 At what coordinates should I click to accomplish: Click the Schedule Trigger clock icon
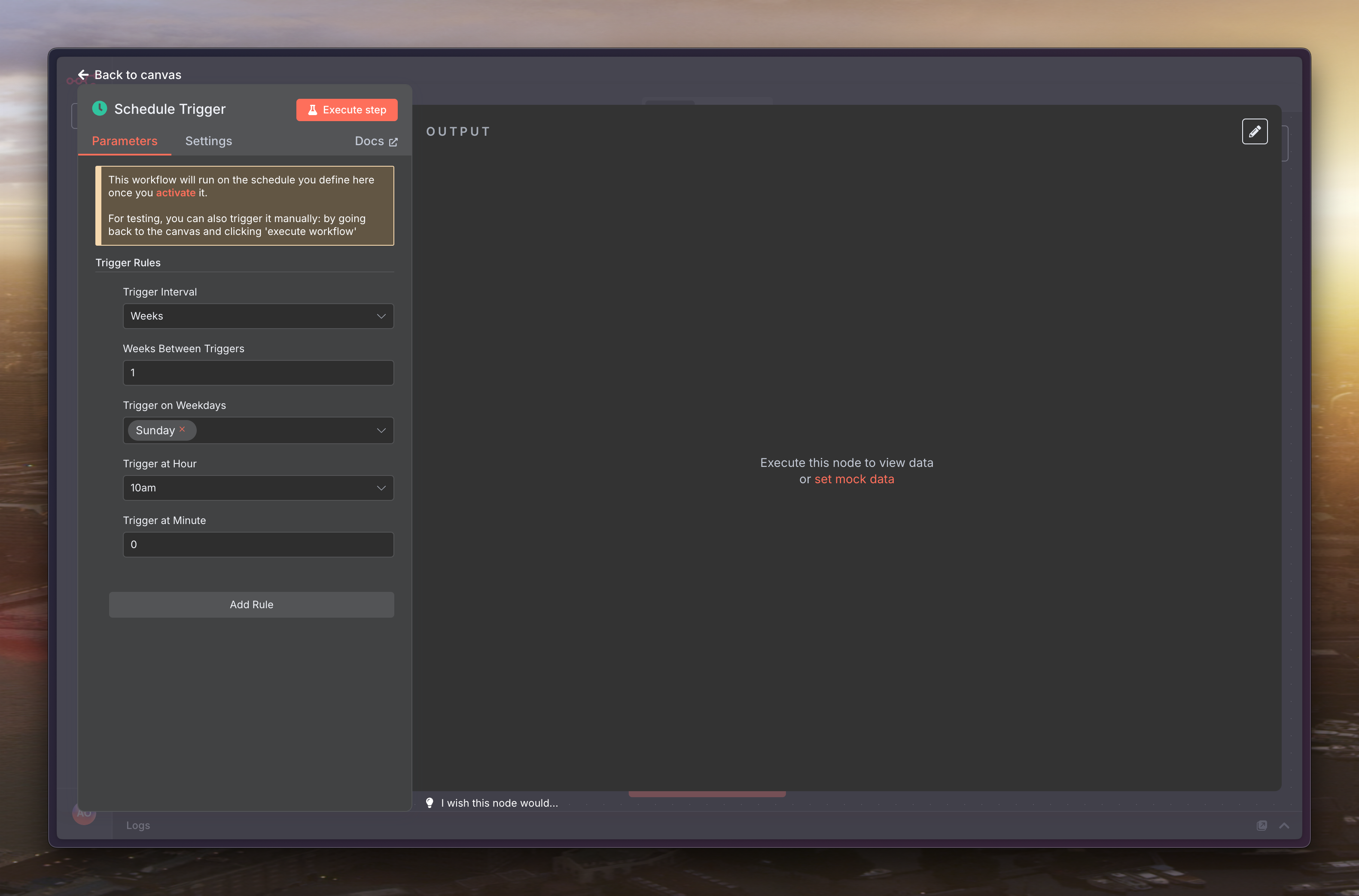click(100, 109)
